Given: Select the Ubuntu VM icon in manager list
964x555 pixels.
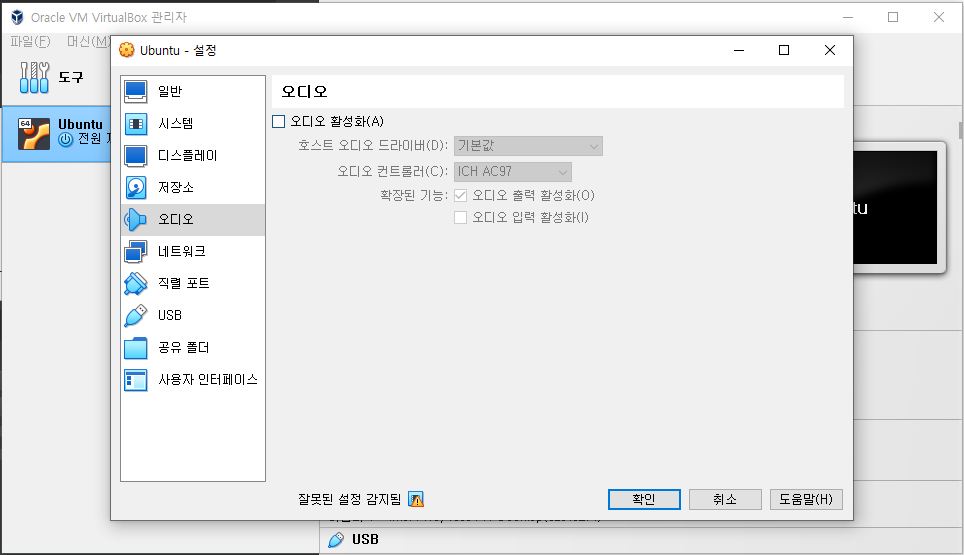Looking at the screenshot, I should click(33, 133).
